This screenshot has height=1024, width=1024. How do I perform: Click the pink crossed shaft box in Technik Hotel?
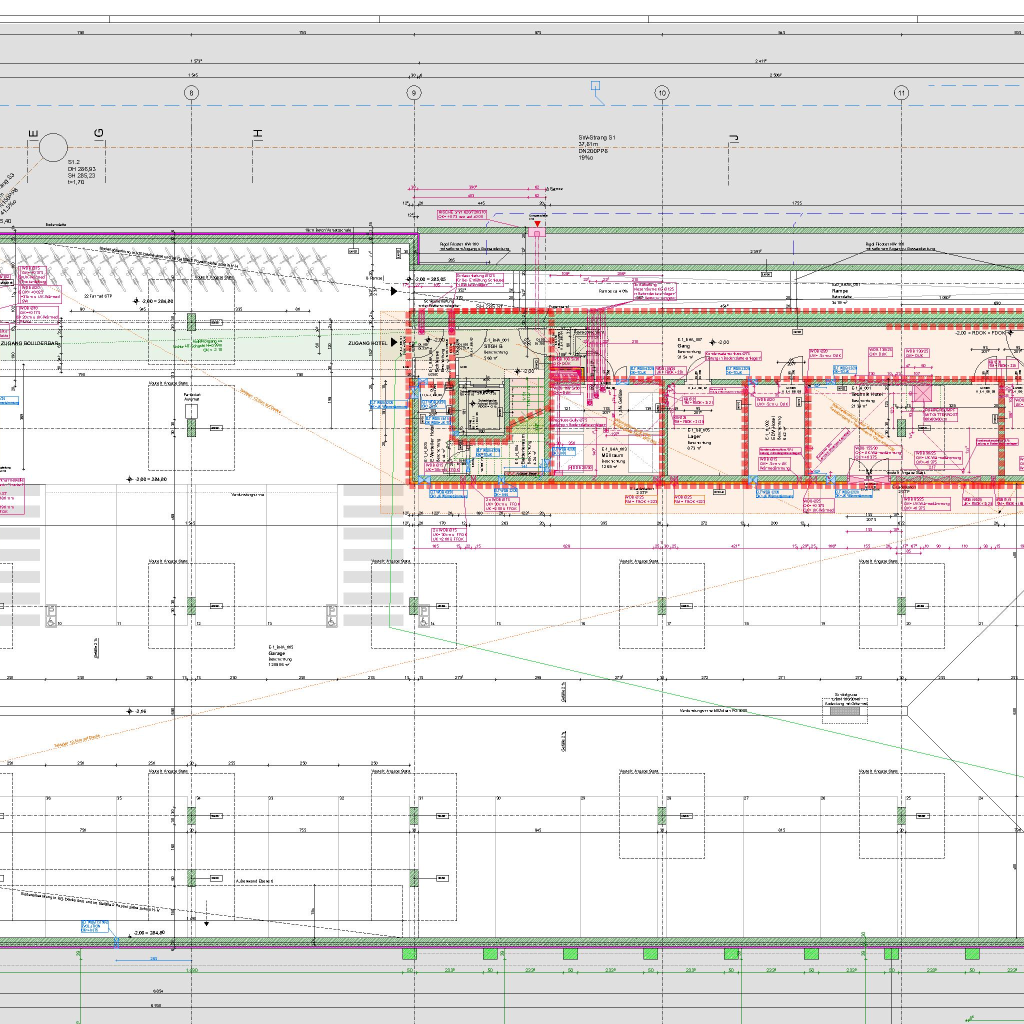[x=921, y=393]
